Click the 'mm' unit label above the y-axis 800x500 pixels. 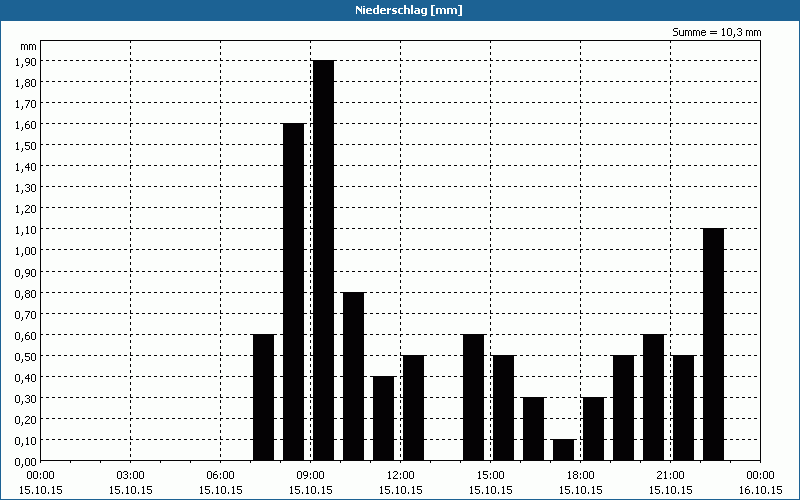tap(28, 46)
